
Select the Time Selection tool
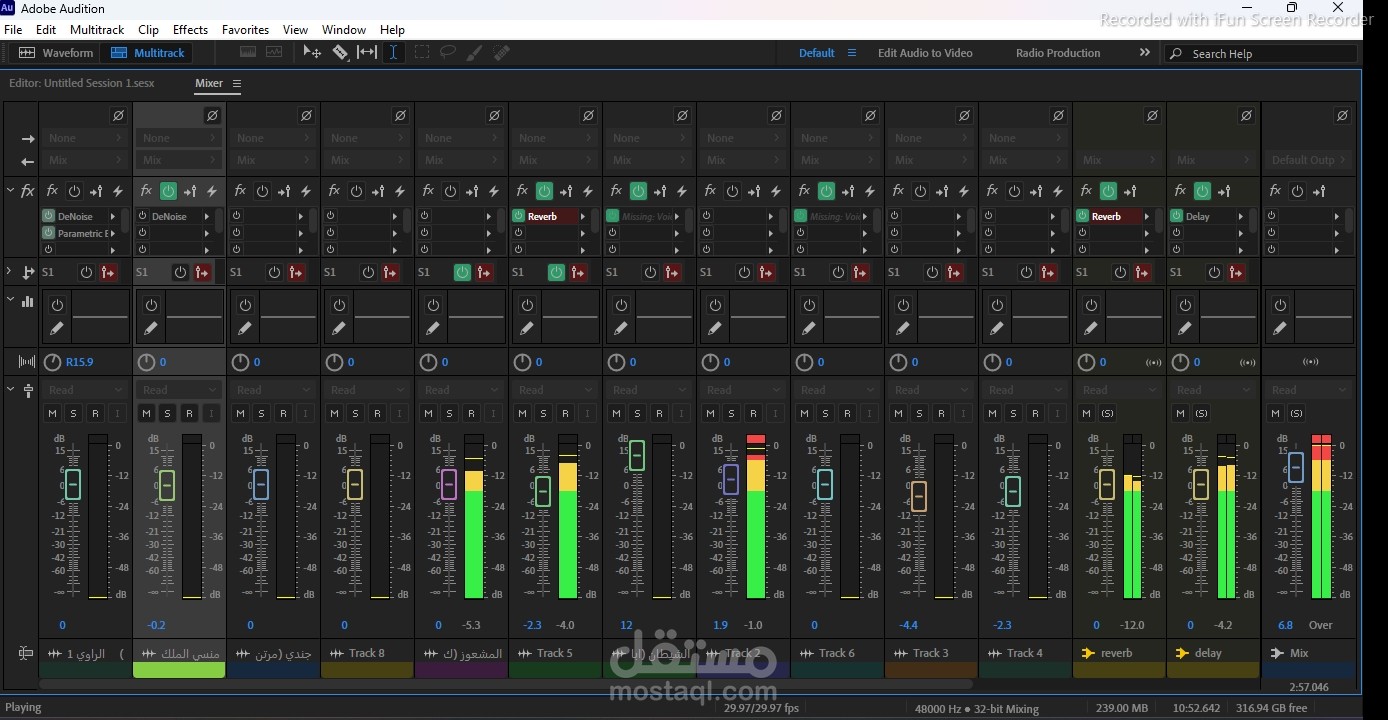[394, 53]
